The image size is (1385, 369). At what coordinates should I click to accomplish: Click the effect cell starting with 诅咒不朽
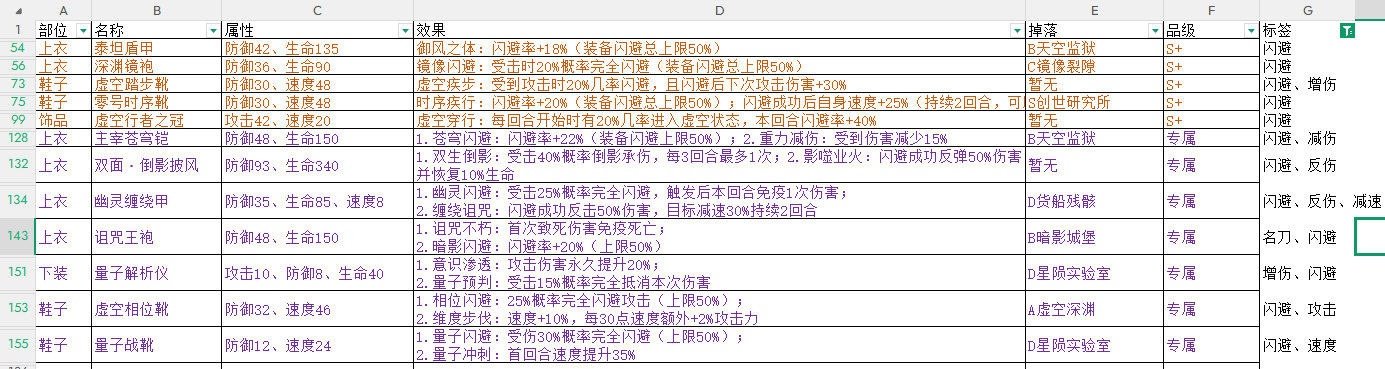[x=720, y=237]
